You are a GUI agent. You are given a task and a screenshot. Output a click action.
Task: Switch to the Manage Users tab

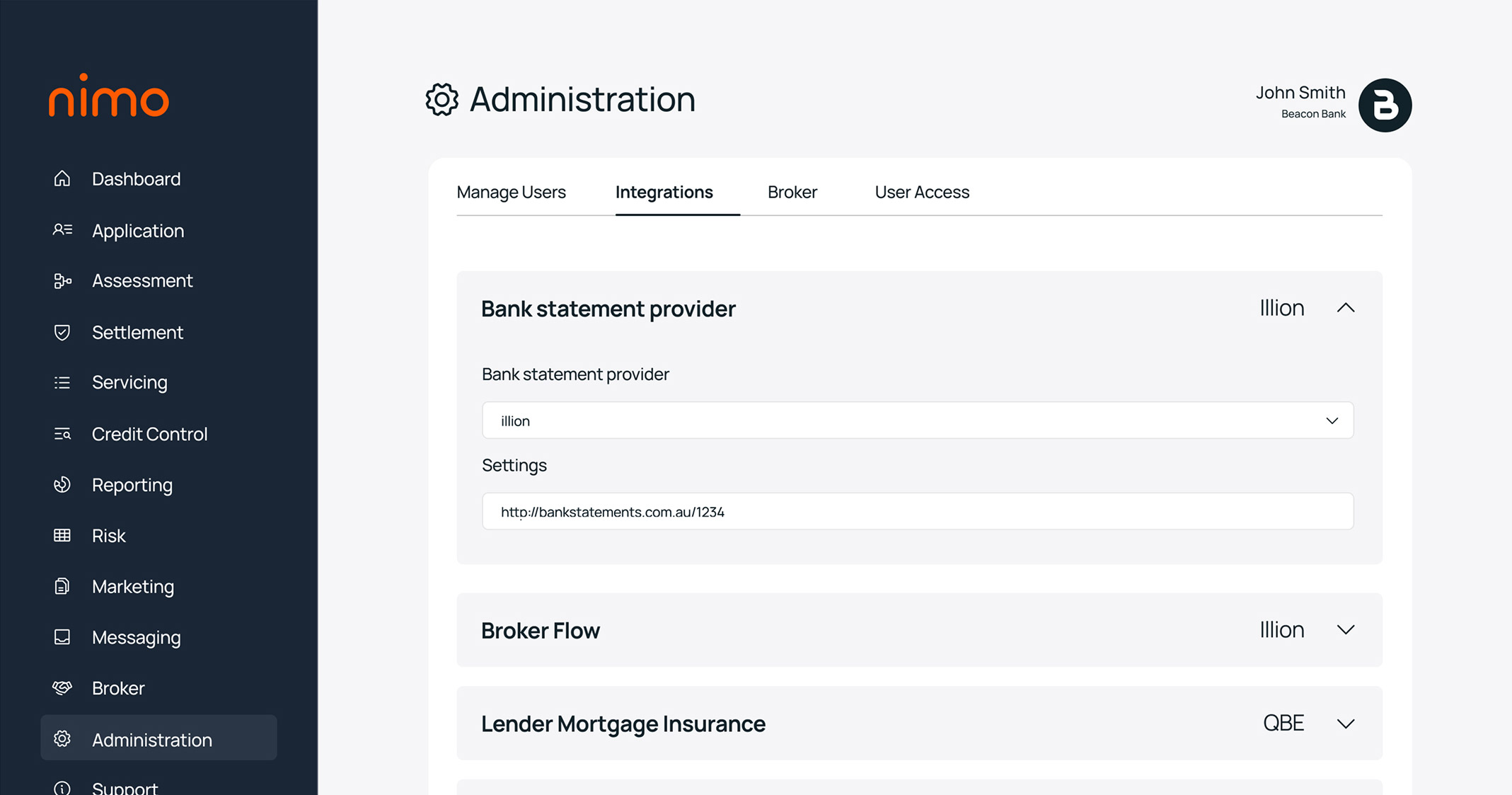tap(511, 192)
